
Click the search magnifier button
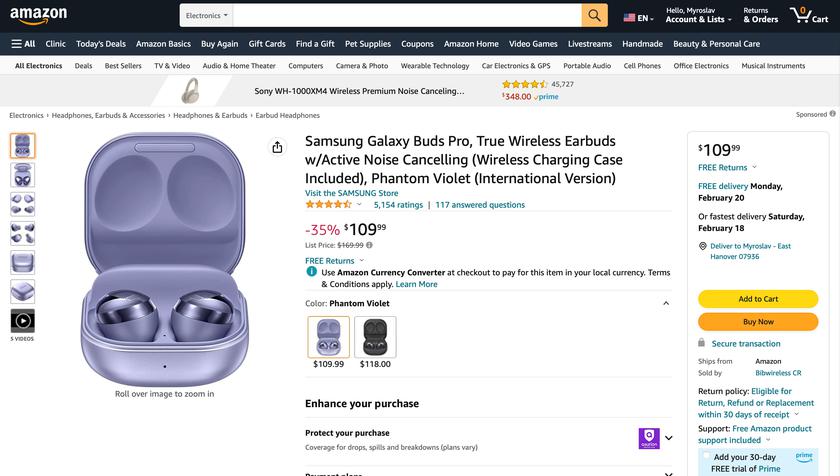coord(595,16)
